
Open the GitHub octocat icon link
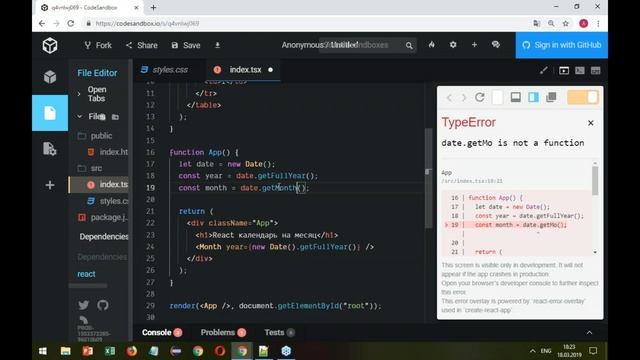pos(103,305)
